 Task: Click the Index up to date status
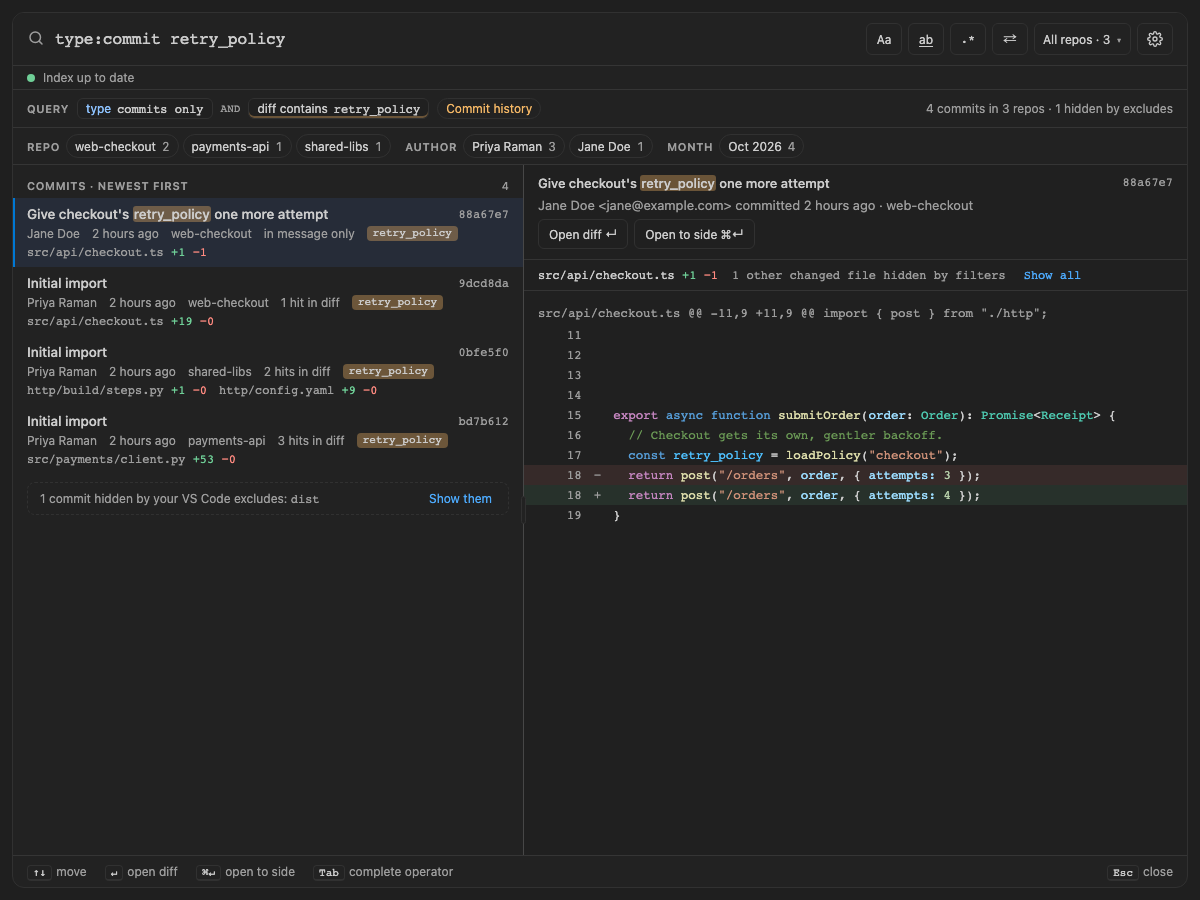(x=81, y=78)
